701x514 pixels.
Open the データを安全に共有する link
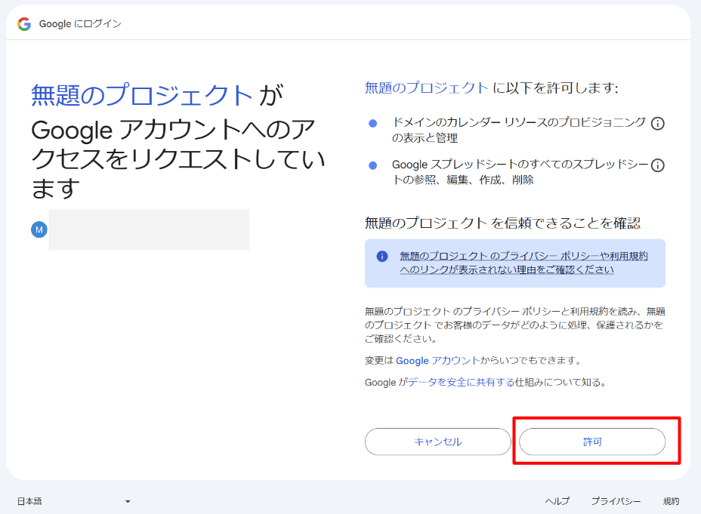point(461,382)
